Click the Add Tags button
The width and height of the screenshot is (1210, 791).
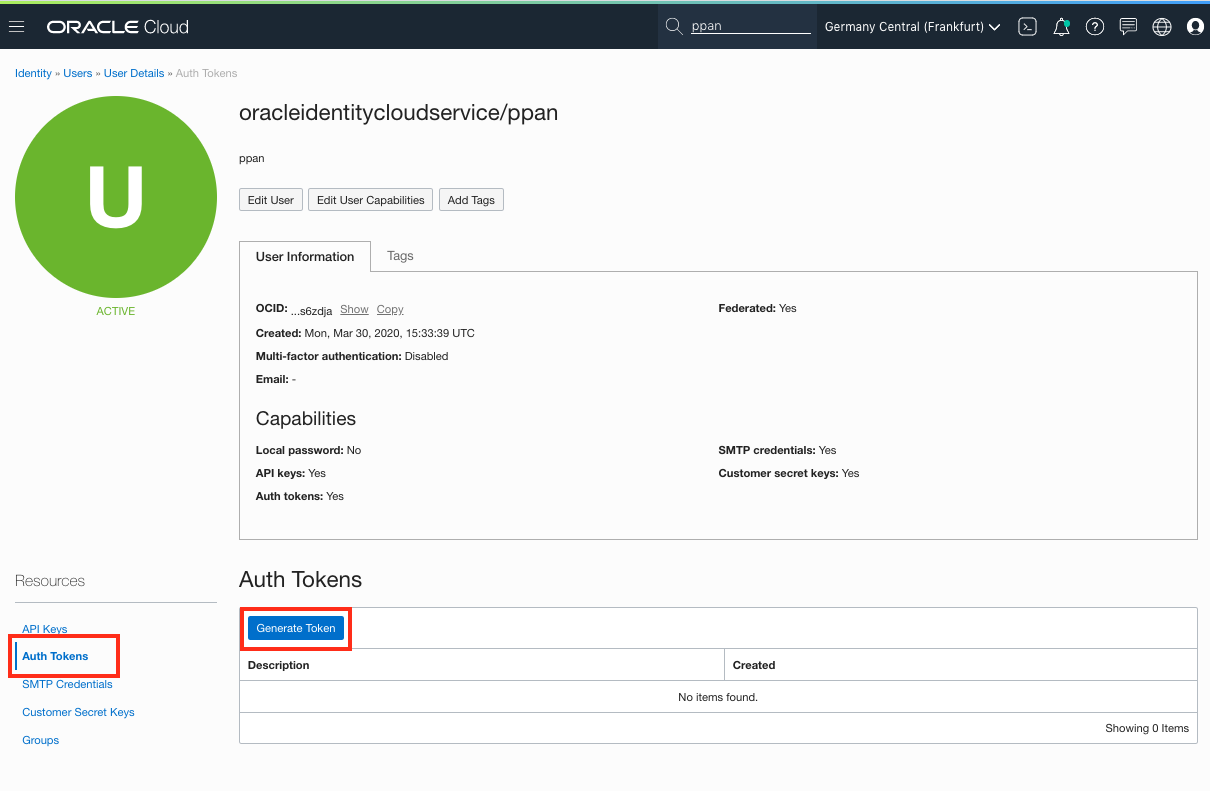click(x=471, y=200)
